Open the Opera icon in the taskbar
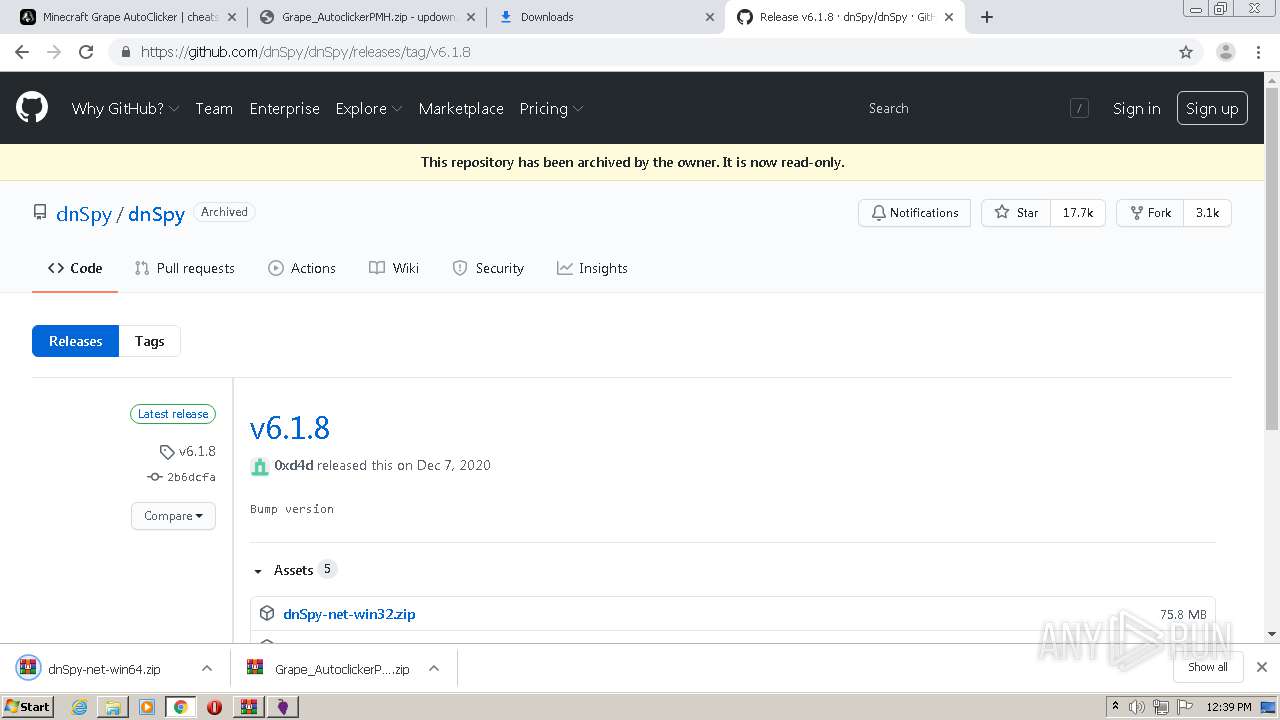Screen dimensions: 1280x720 [214, 707]
